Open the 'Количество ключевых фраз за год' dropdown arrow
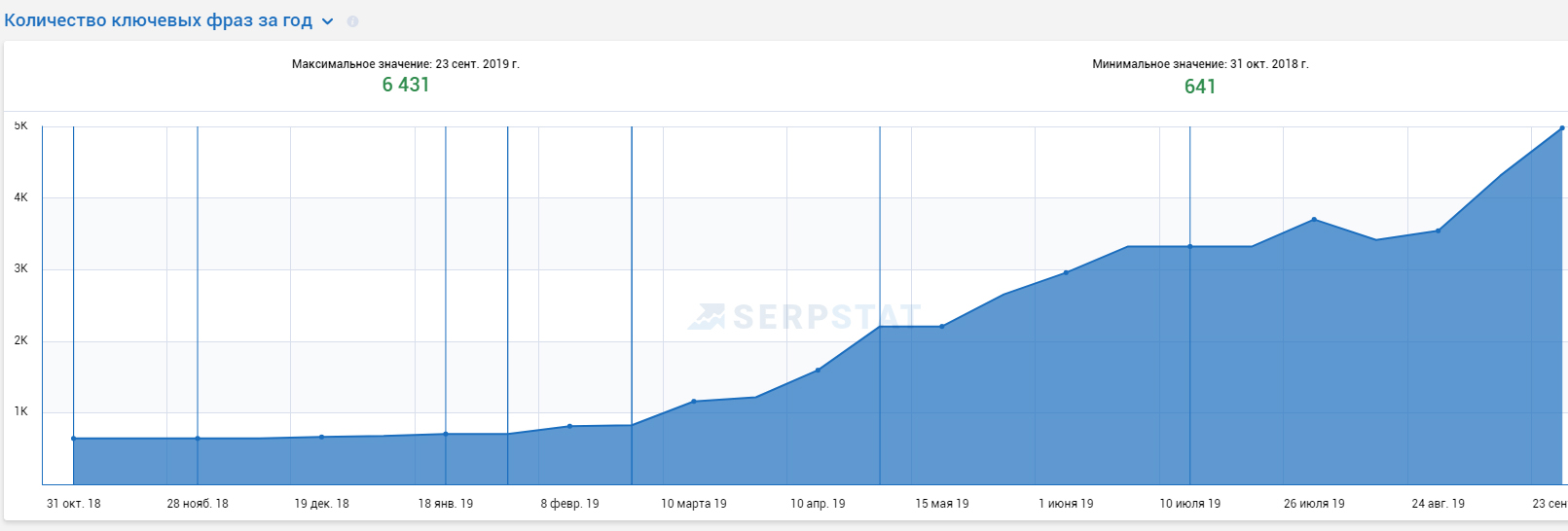Viewport: 1568px width, 531px height. coord(328,21)
